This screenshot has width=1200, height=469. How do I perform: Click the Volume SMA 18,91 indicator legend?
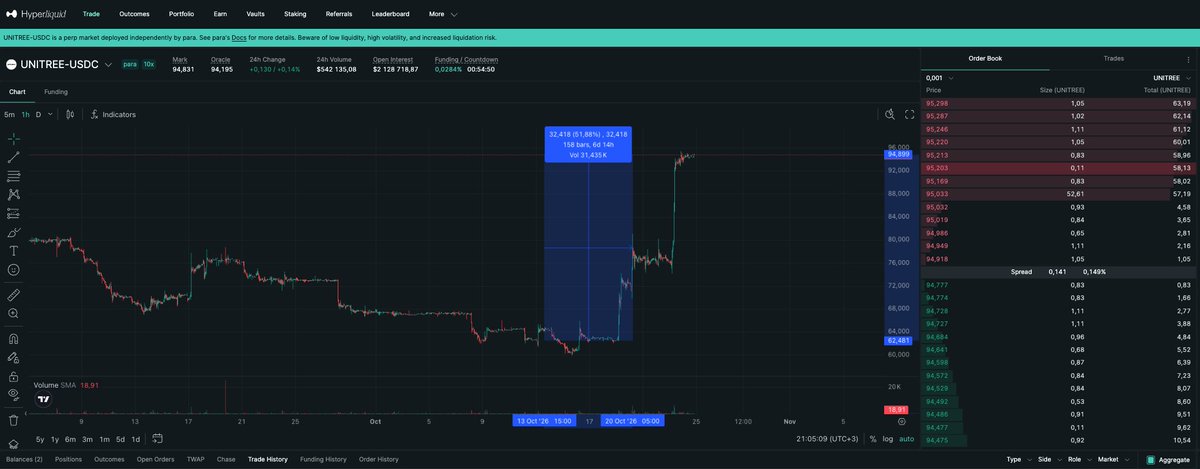(x=65, y=385)
